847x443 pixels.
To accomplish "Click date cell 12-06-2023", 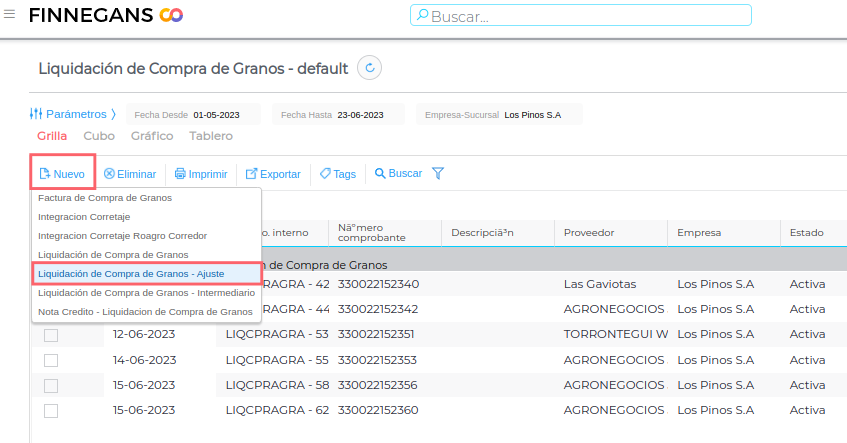I will point(144,334).
